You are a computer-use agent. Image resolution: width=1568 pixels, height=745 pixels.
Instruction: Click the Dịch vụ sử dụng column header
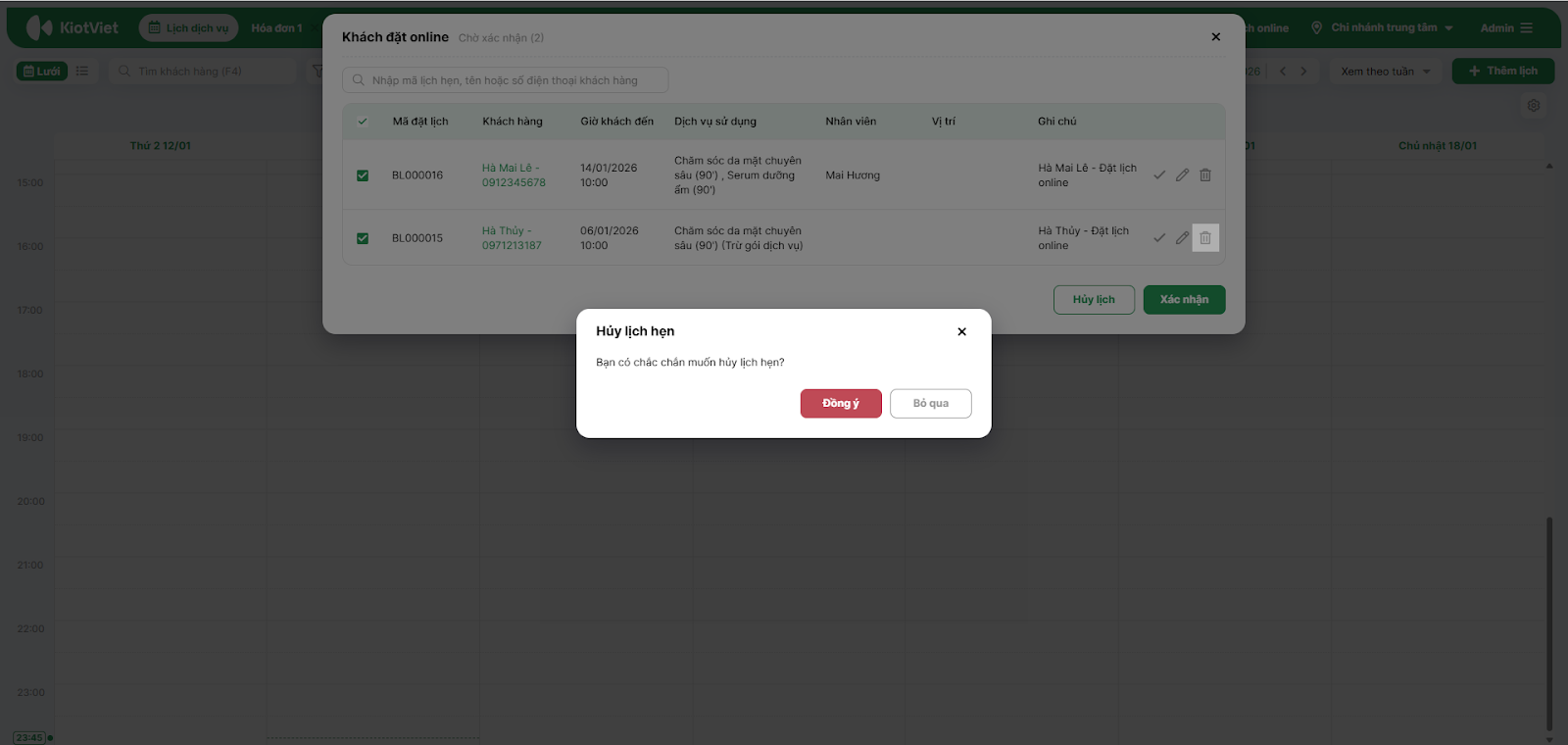coord(715,122)
